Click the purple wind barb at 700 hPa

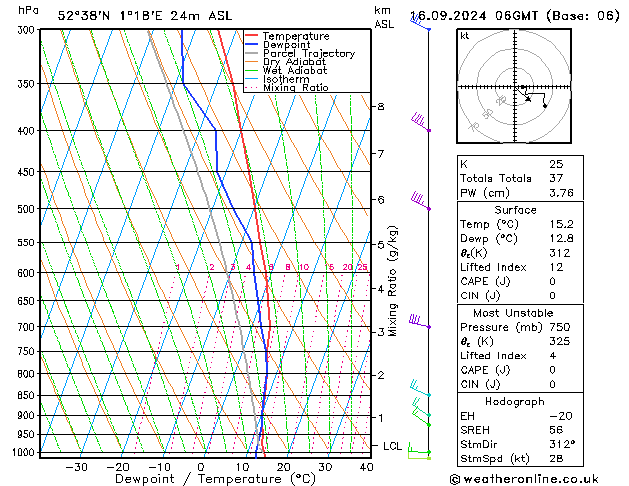point(420,321)
